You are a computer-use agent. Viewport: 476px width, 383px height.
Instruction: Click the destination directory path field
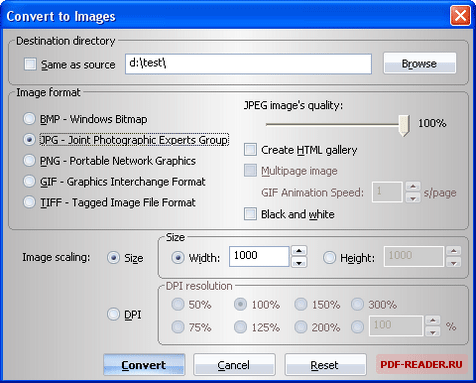coord(248,64)
